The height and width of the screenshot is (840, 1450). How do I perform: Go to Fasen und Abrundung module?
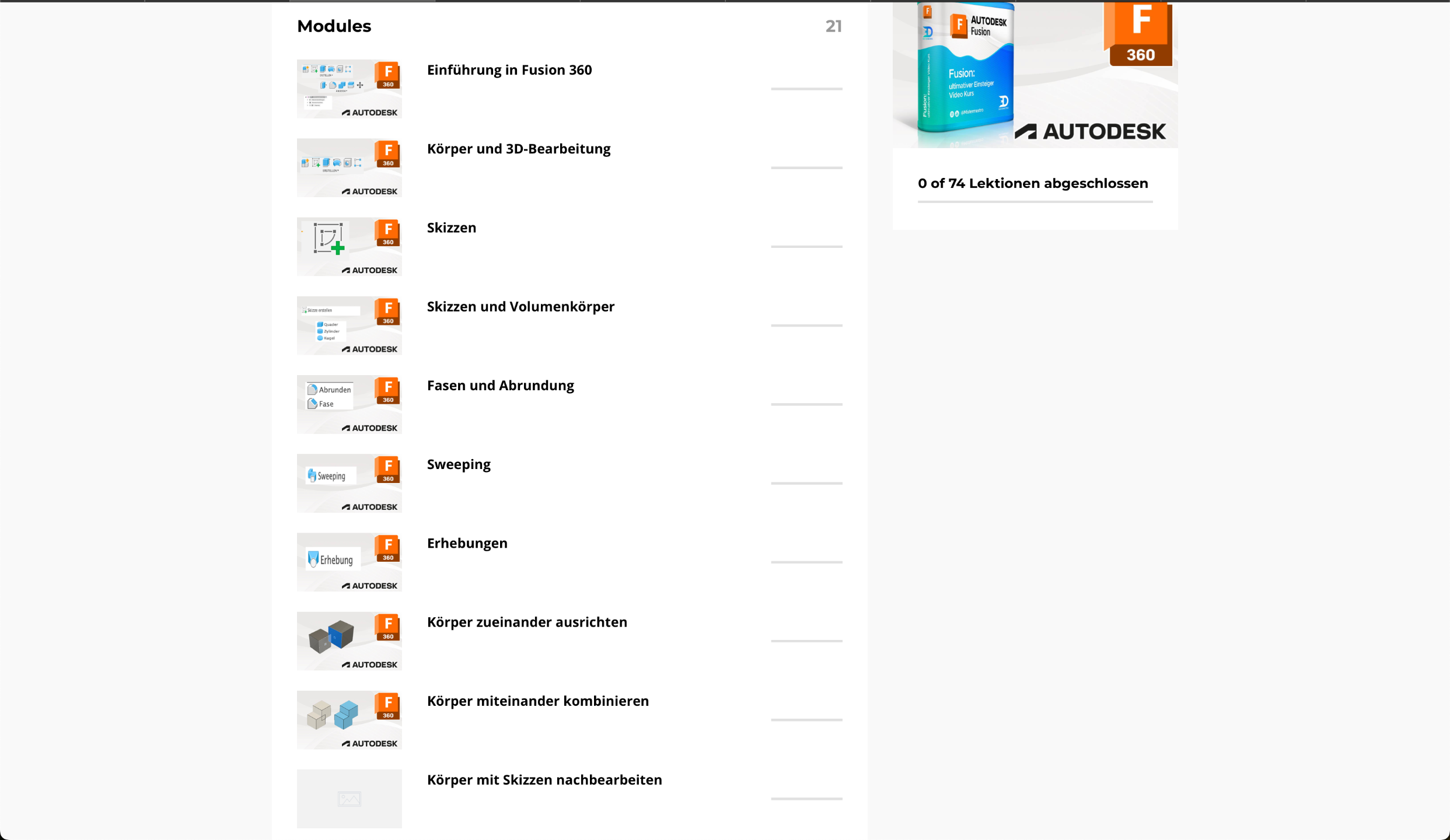500,385
